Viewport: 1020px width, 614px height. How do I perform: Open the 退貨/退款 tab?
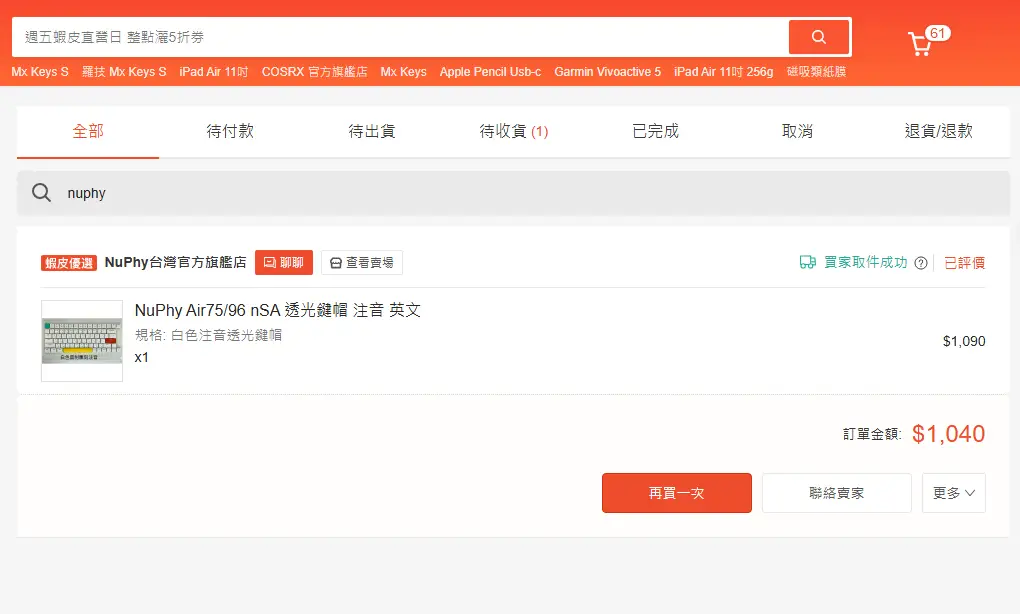(938, 131)
